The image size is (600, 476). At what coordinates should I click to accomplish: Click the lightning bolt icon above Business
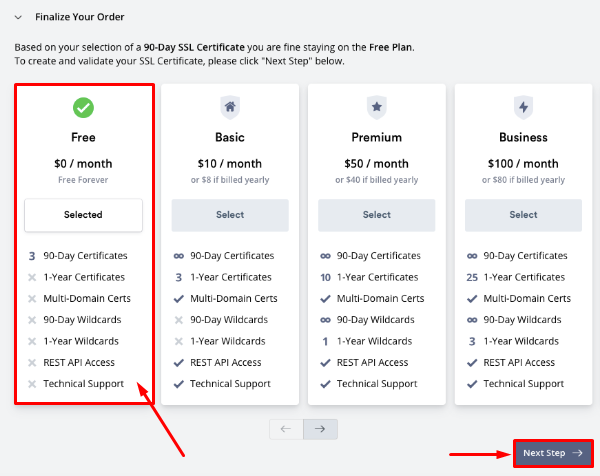point(523,107)
